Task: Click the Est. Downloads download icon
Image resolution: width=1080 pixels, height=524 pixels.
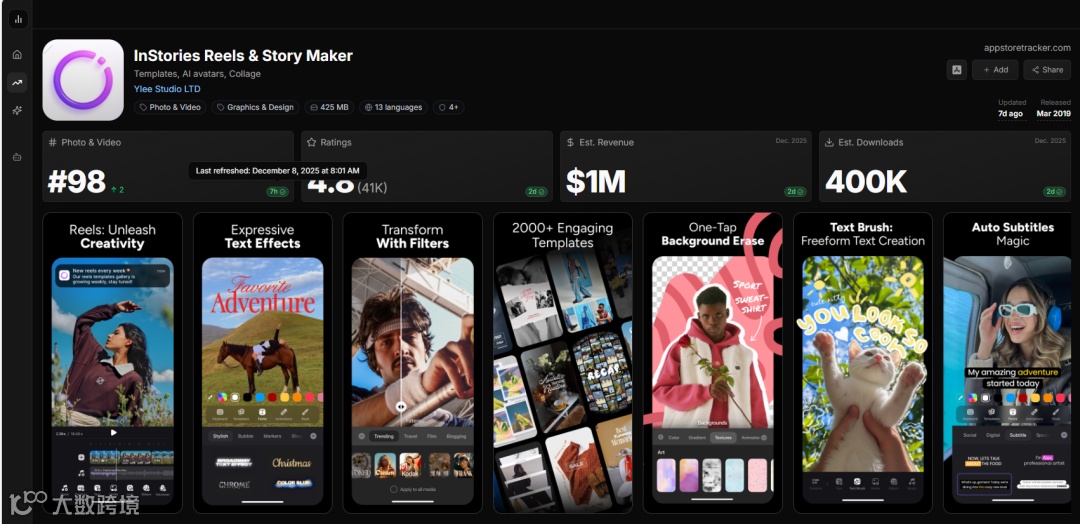Action: pyautogui.click(x=829, y=143)
